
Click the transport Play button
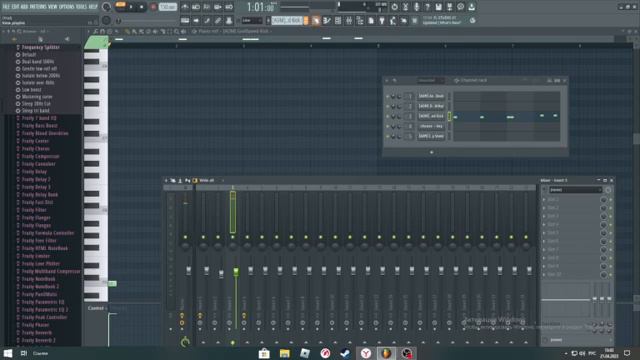click(131, 7)
